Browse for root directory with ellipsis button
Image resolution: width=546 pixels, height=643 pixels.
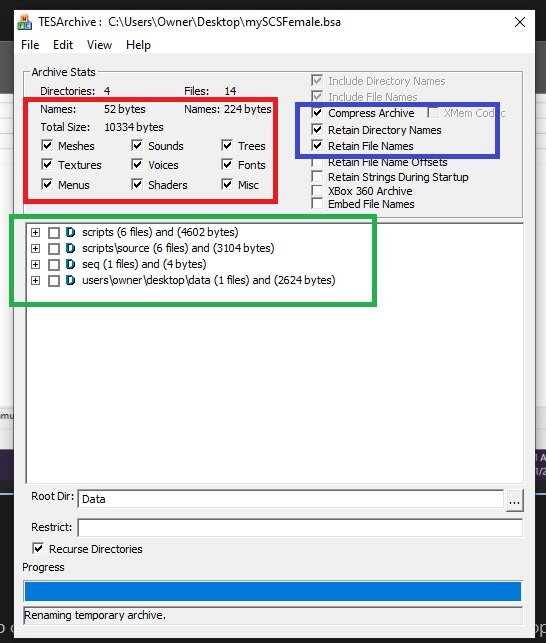(x=515, y=501)
